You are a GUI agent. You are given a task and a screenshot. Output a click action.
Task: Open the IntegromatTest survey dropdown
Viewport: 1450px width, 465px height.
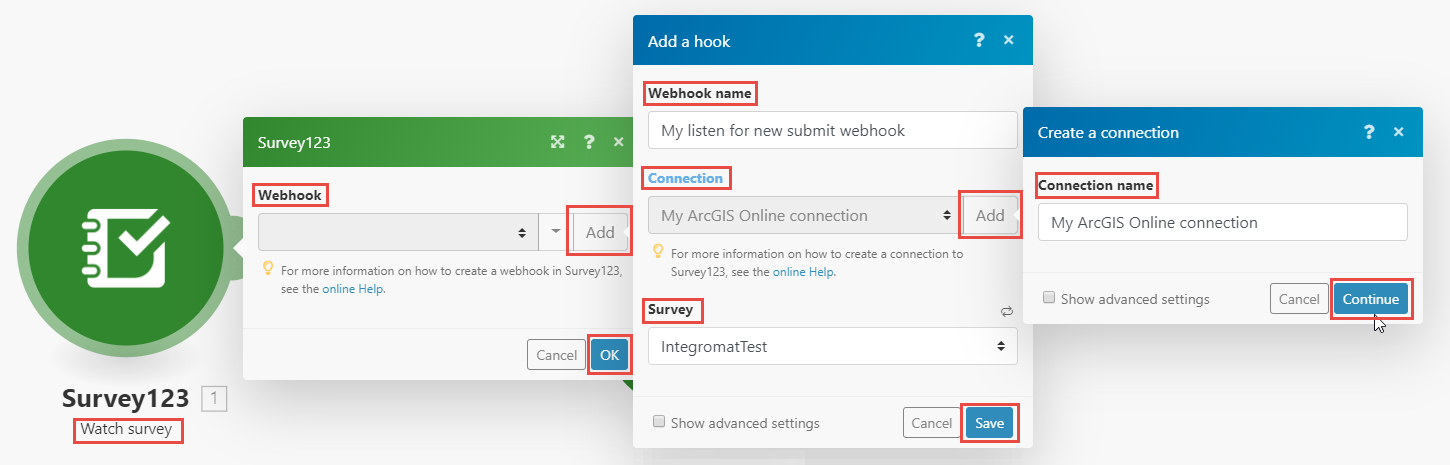coord(833,346)
